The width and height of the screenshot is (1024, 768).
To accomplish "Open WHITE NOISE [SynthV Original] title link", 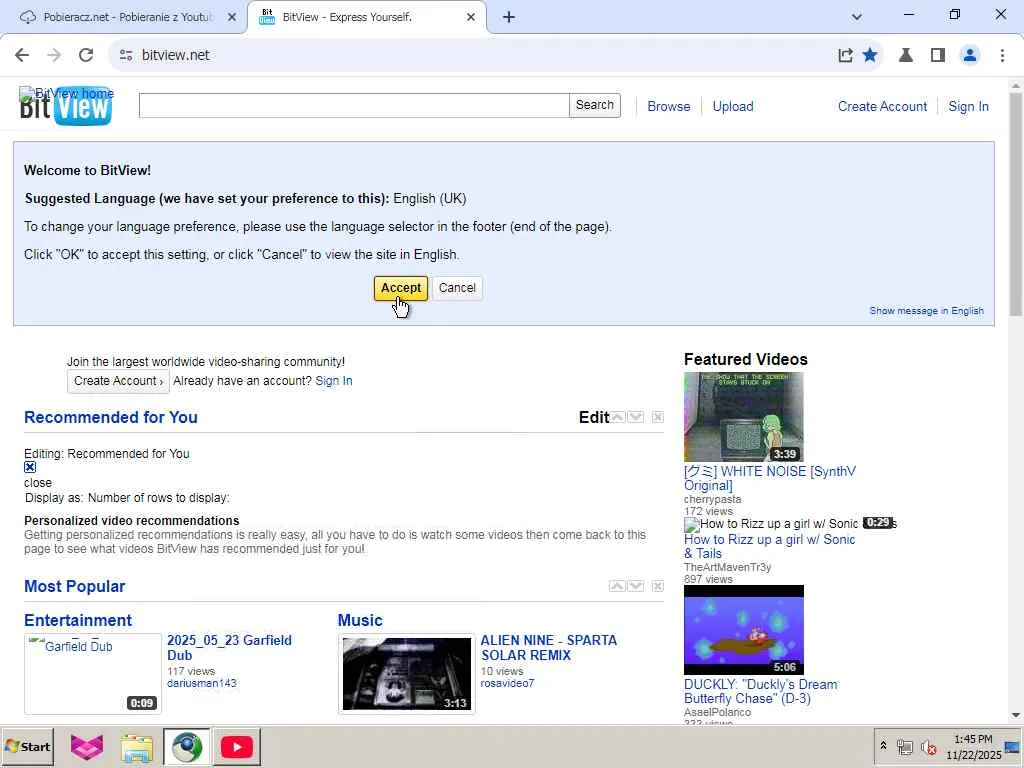I will pyautogui.click(x=770, y=479).
